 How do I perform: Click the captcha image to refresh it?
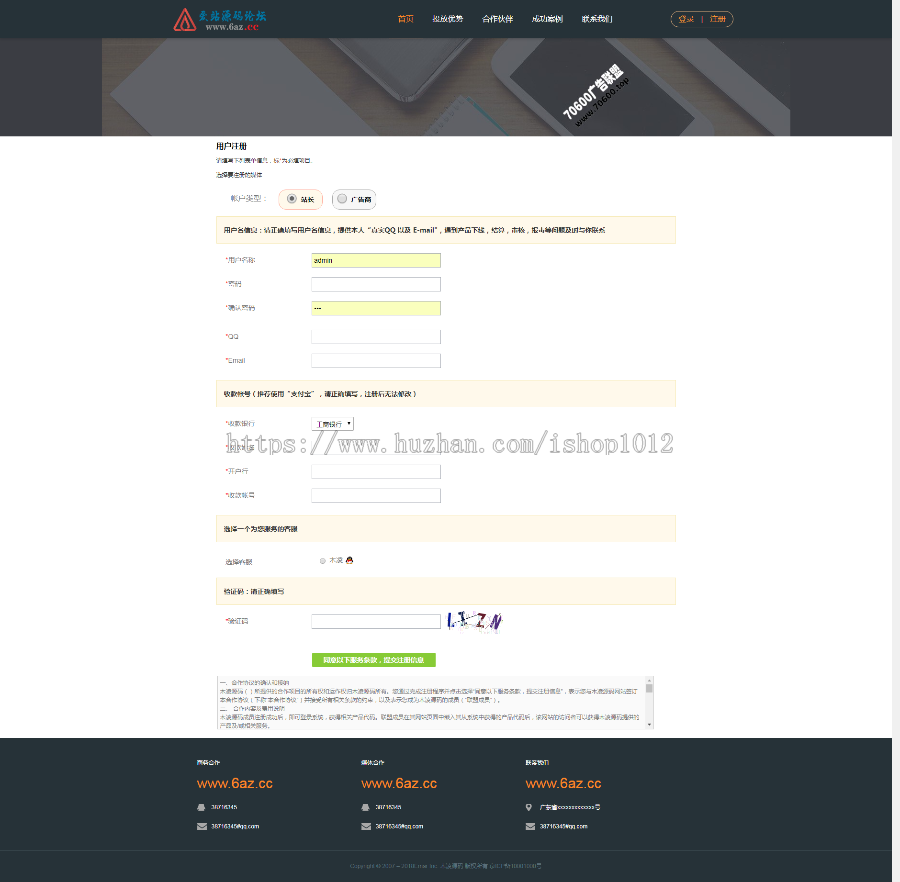pos(475,621)
